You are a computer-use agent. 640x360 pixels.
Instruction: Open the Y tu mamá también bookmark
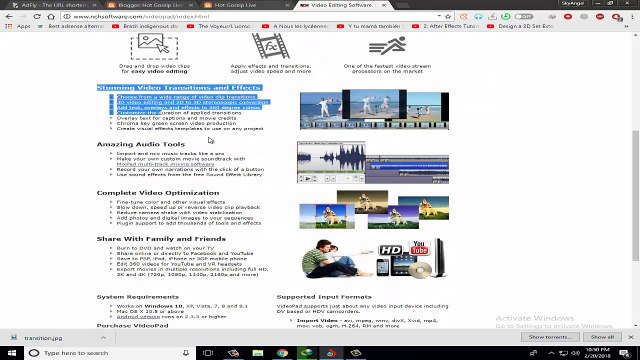370,26
